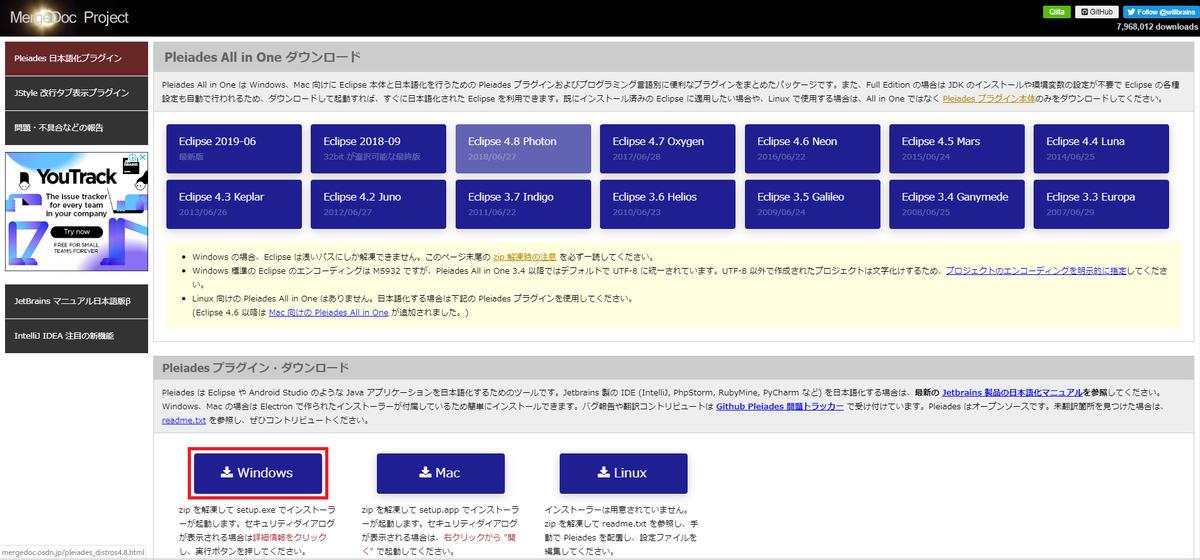
Task: Select Eclipse 3.4 Ganymede tile
Action: (956, 204)
